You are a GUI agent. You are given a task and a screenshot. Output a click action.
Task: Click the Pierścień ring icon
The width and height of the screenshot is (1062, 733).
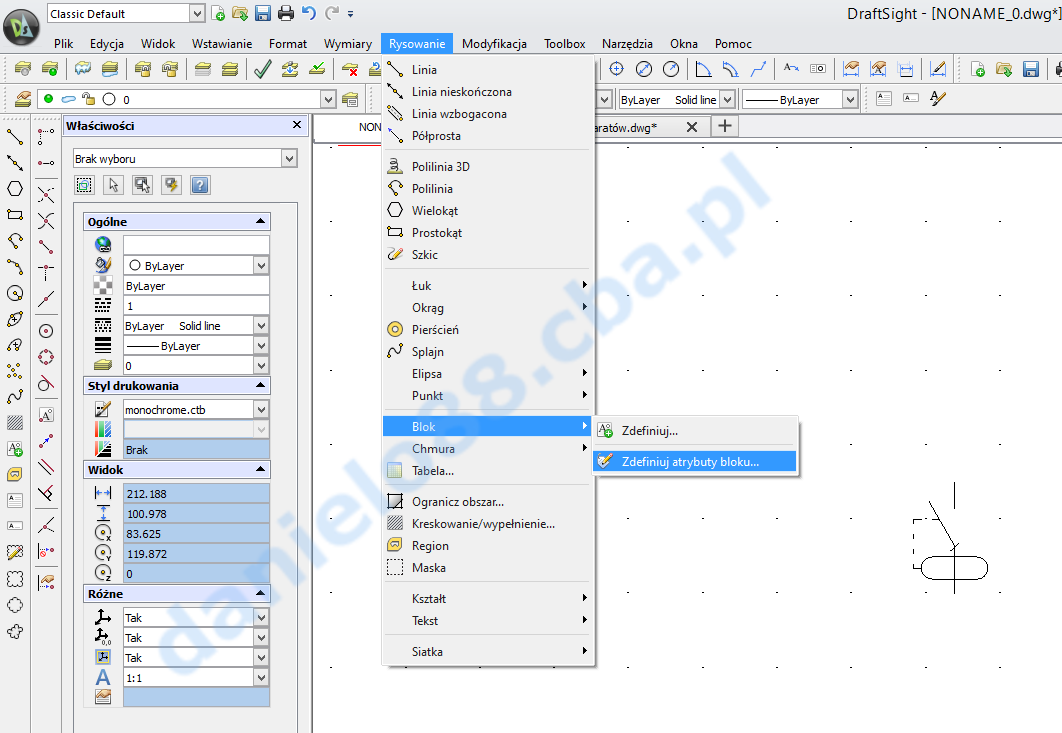tap(395, 329)
